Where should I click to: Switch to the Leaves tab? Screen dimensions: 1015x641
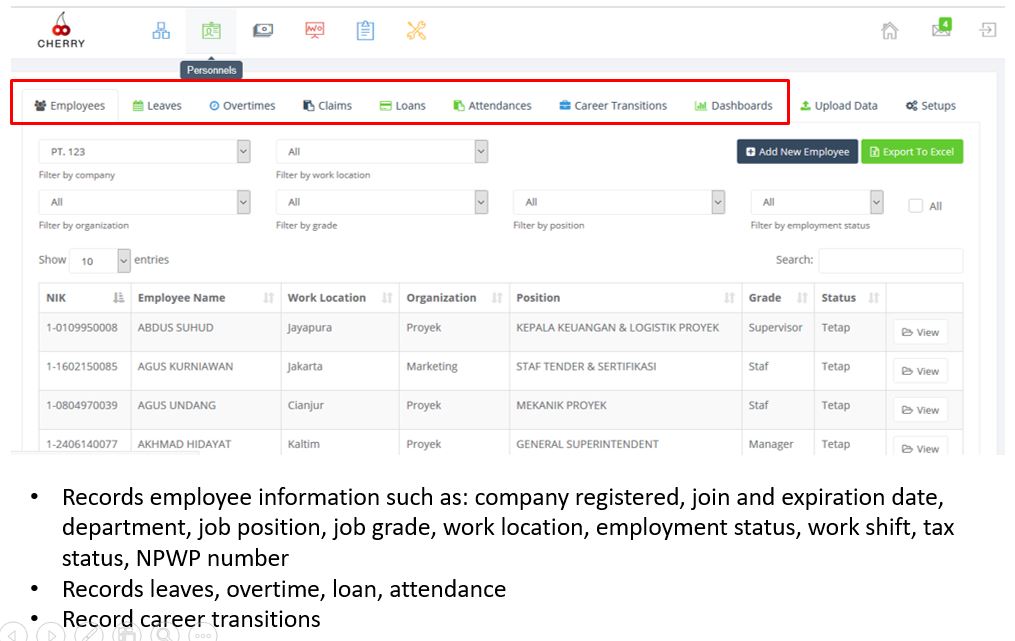point(157,106)
